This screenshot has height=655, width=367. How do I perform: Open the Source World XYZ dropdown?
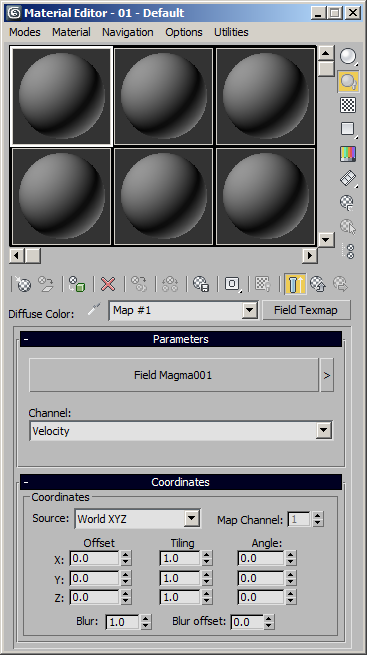[191, 519]
